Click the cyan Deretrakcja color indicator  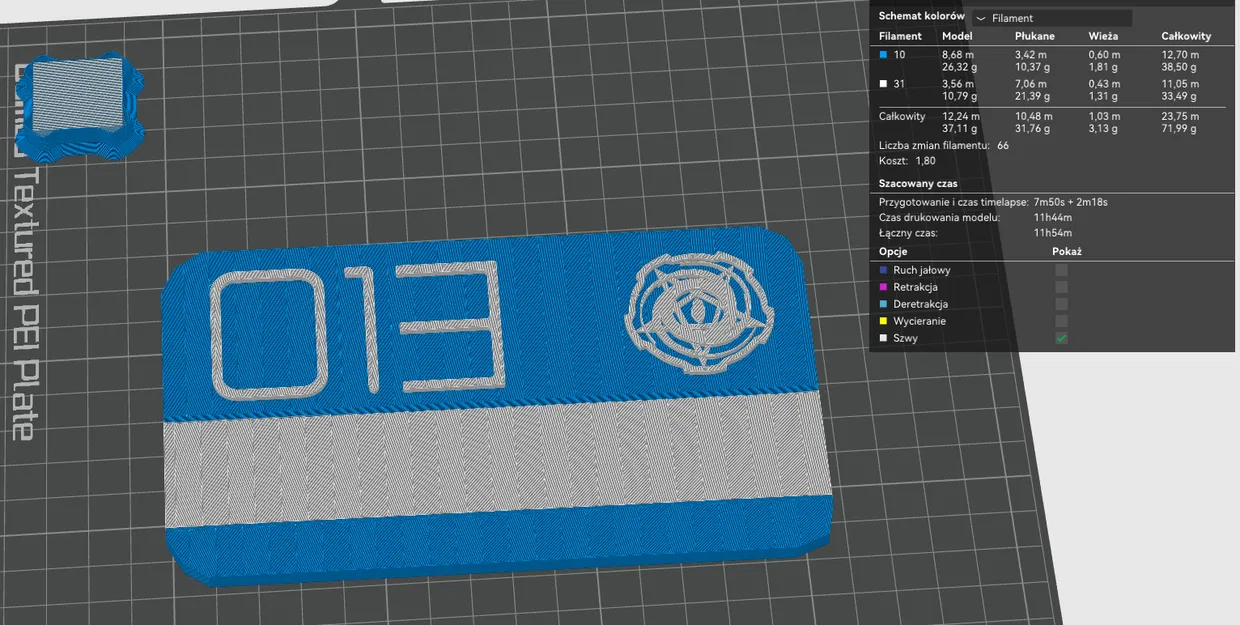(x=883, y=304)
